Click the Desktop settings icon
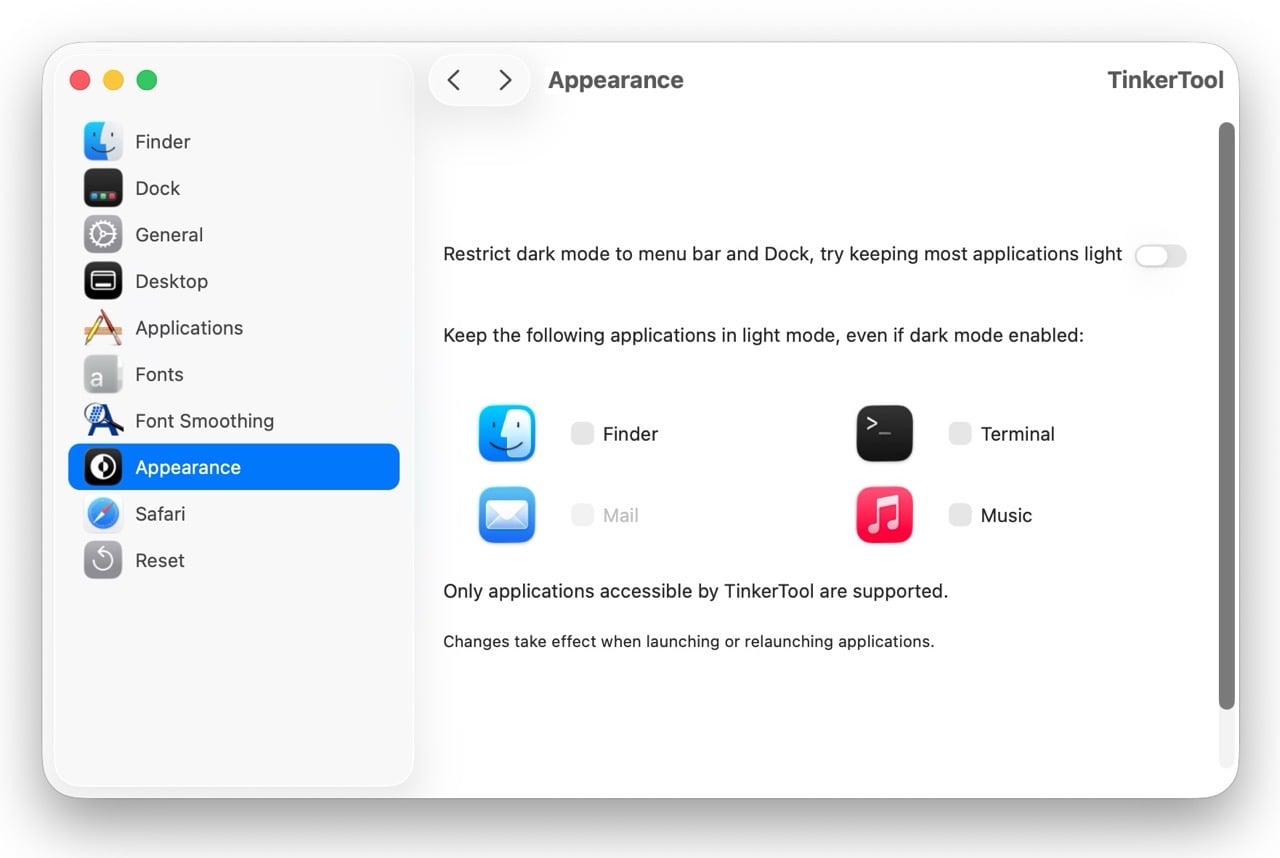Viewport: 1280px width, 858px height. tap(104, 281)
